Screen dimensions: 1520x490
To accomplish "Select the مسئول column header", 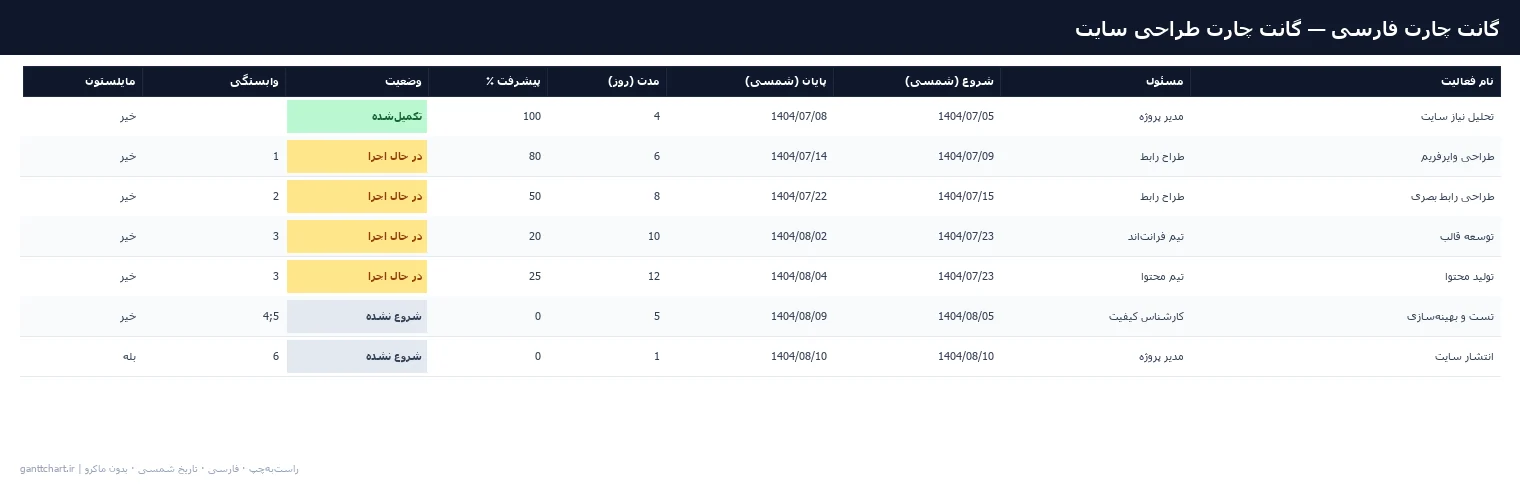I will click(x=1095, y=81).
